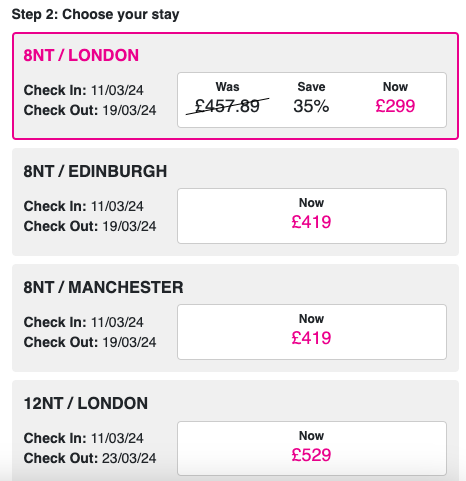This screenshot has height=481, width=466.
Task: Click the Step 2: Choose your stay title
Action: pyautogui.click(x=95, y=14)
